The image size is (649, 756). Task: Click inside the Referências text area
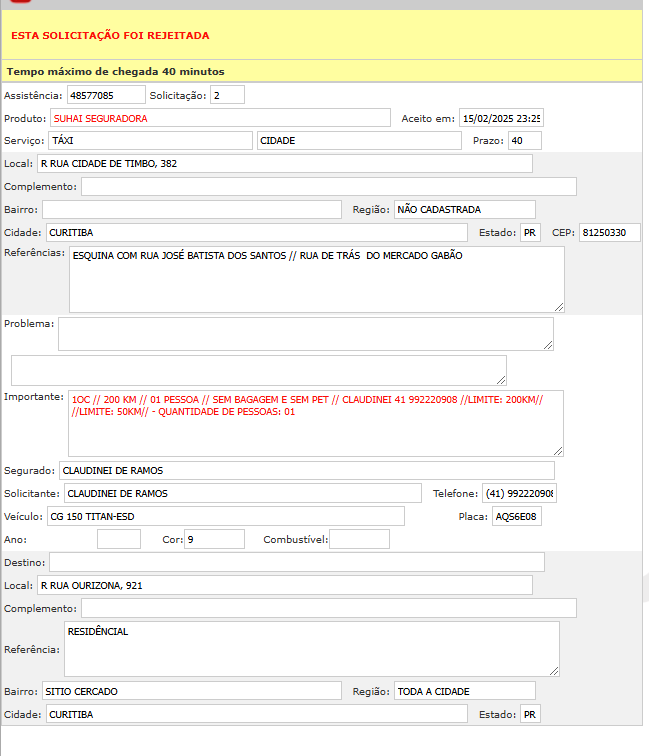point(316,279)
